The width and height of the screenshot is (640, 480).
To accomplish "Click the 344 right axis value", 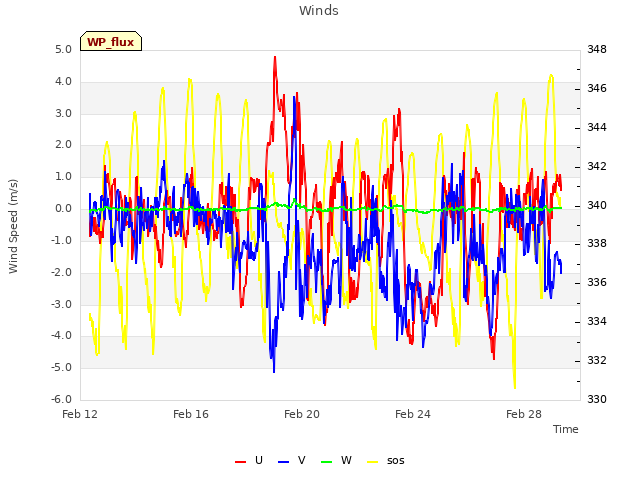I will (597, 128).
